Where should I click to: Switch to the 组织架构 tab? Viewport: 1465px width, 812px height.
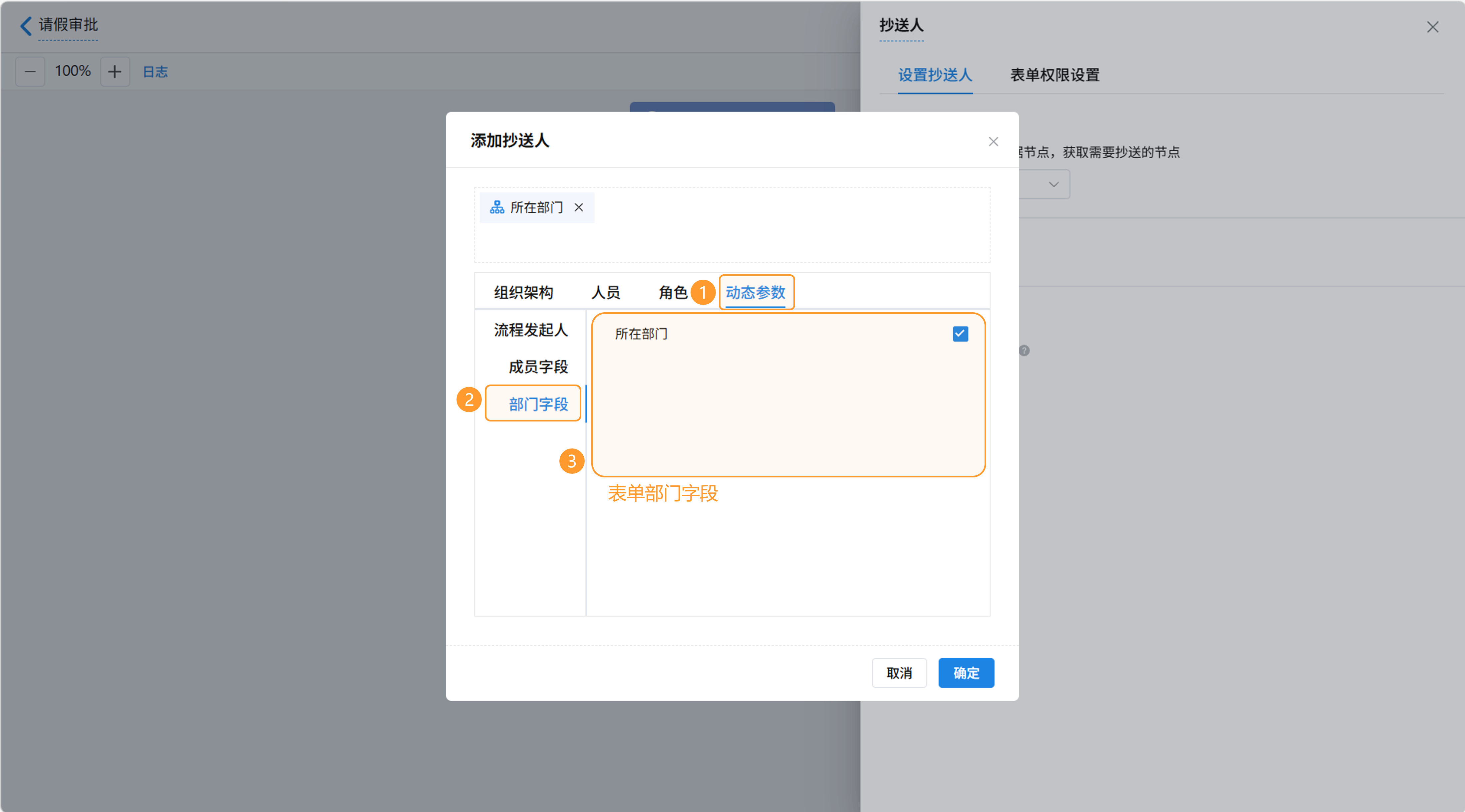click(x=523, y=292)
